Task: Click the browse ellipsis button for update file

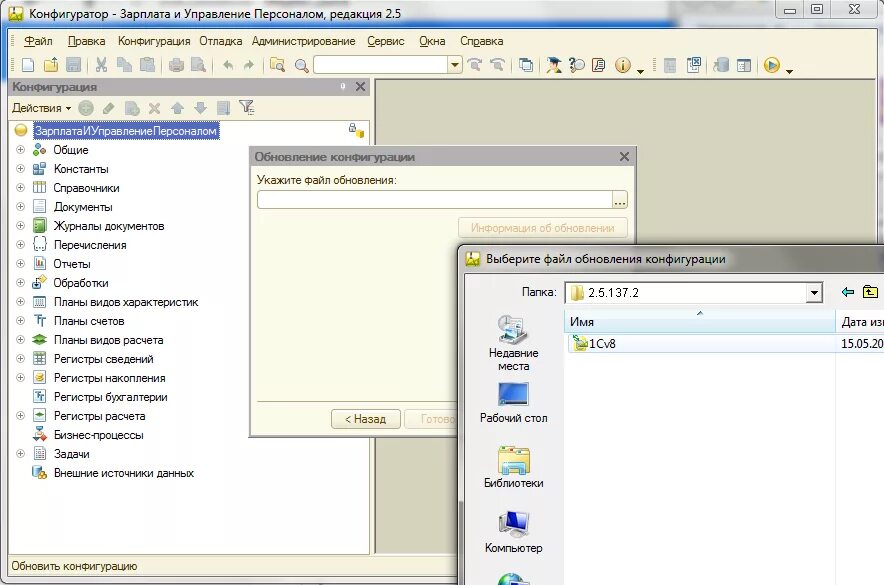Action: coord(620,200)
